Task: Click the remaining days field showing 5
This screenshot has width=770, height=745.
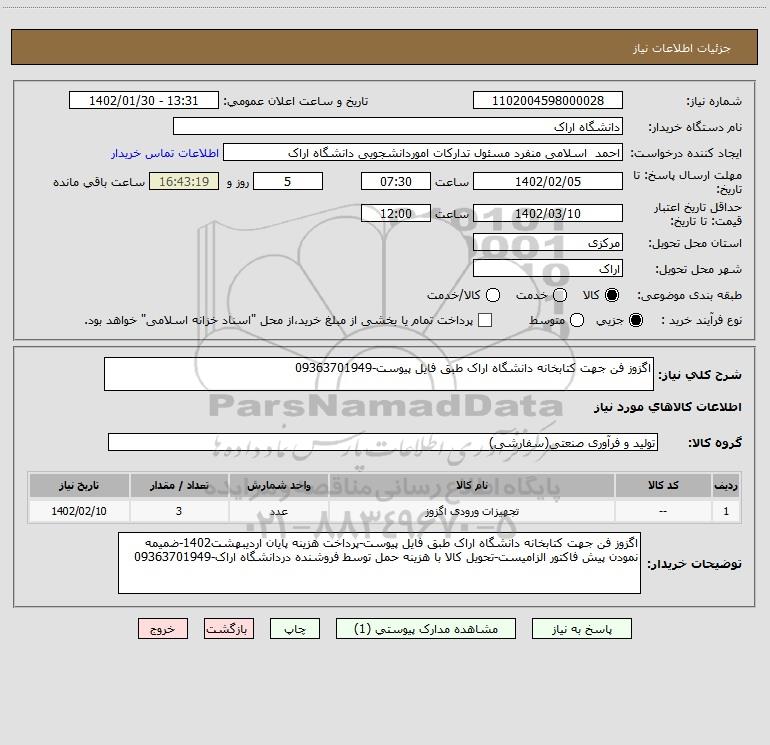Action: pyautogui.click(x=288, y=181)
